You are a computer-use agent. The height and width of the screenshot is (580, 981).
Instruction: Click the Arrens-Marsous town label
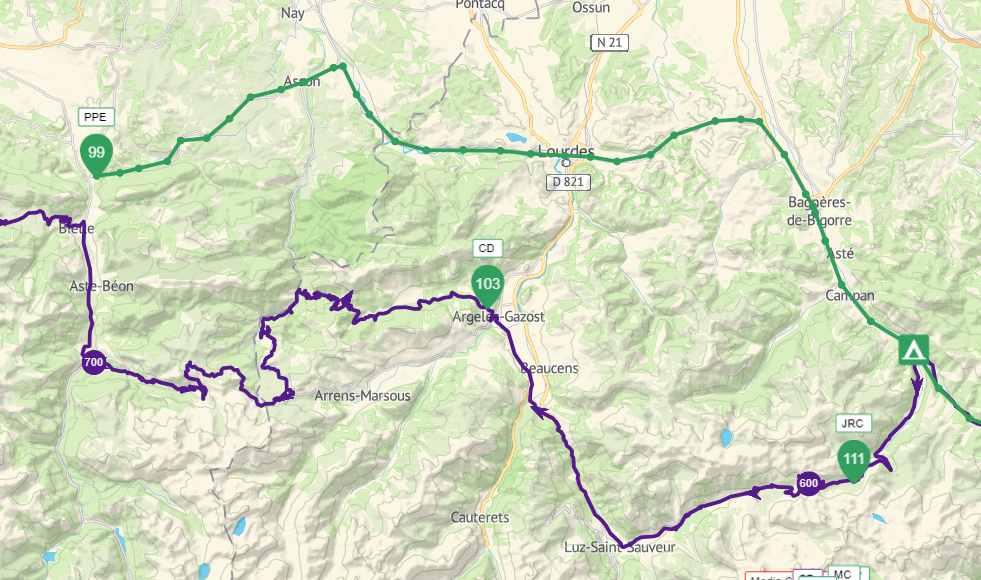click(362, 395)
